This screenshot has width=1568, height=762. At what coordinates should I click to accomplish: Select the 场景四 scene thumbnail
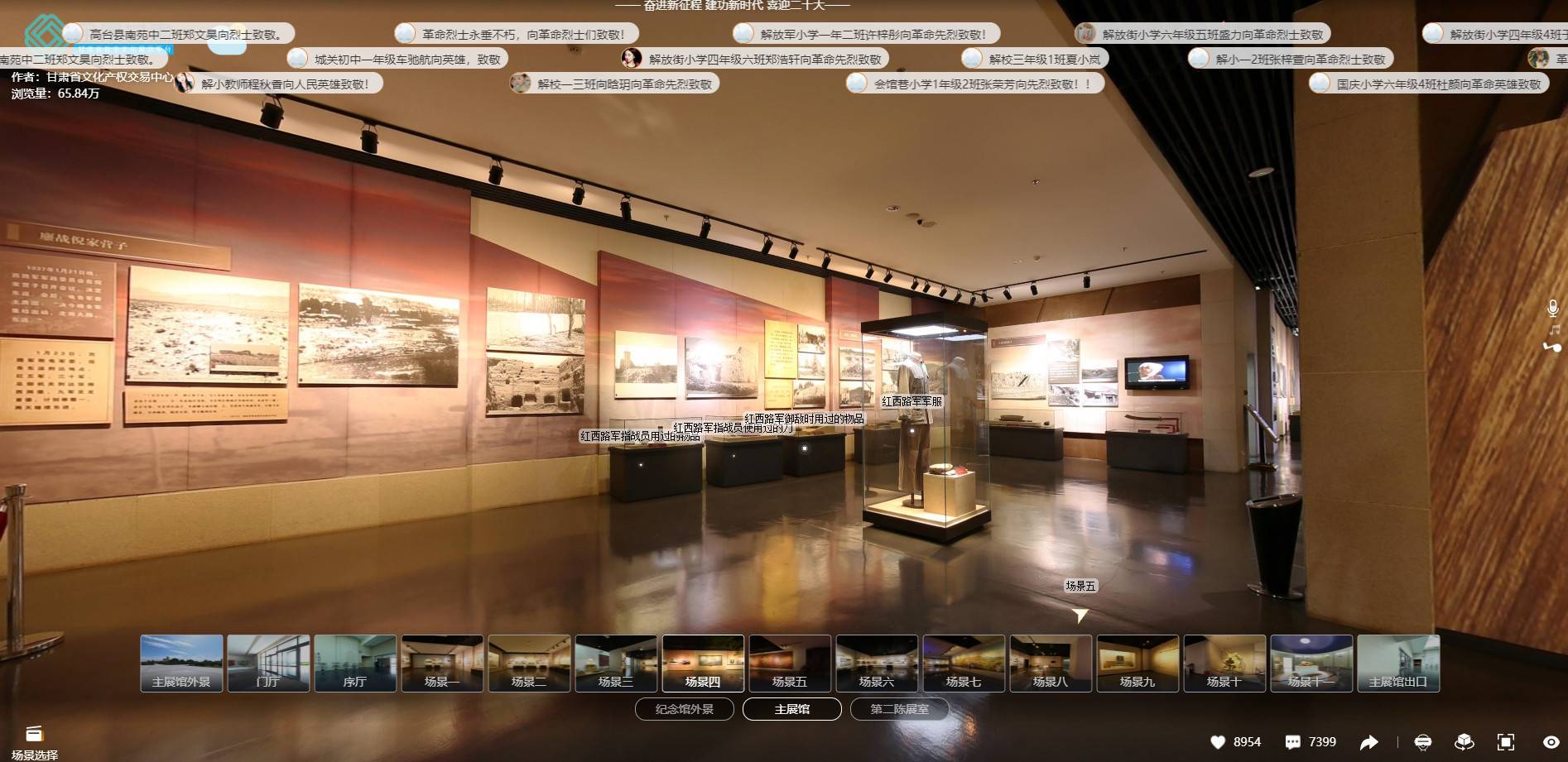(x=703, y=662)
